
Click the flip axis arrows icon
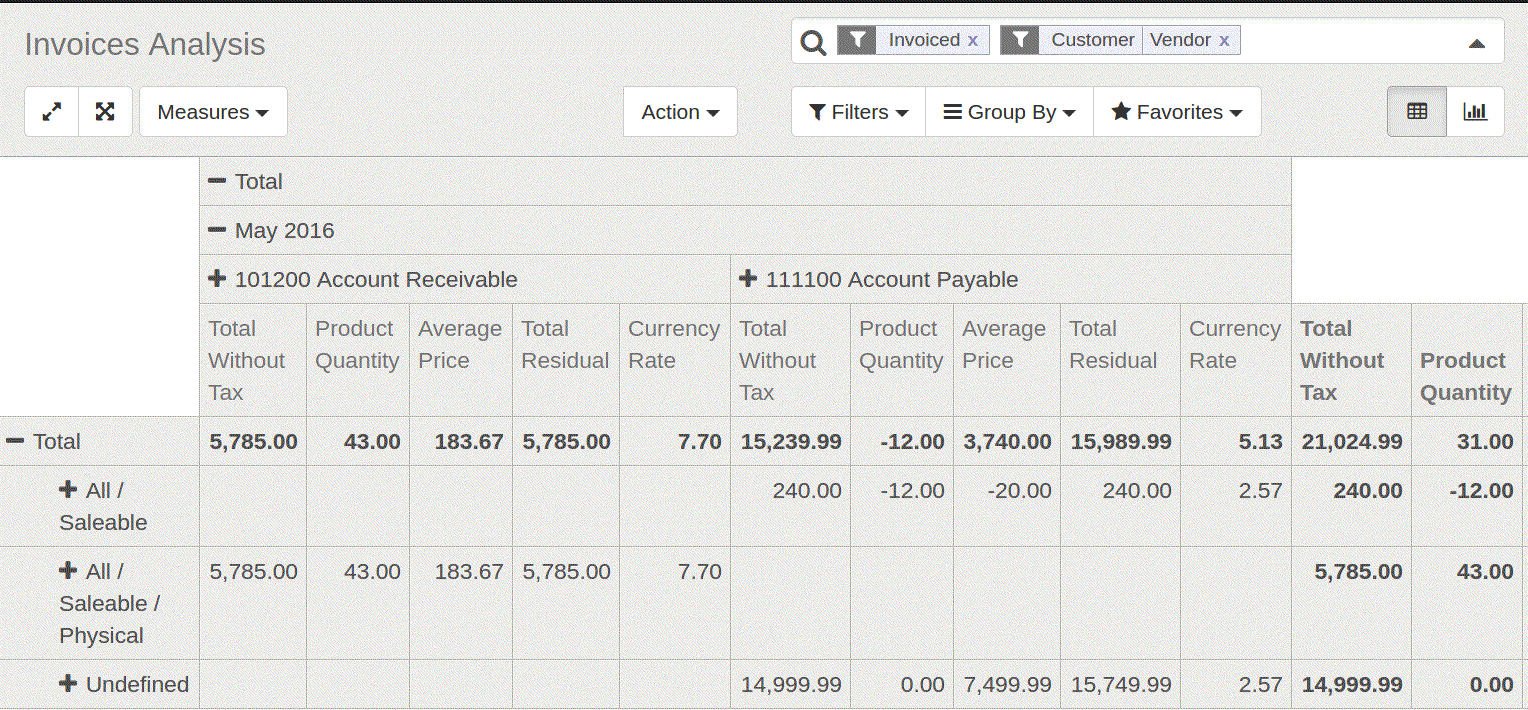pyautogui.click(x=51, y=112)
